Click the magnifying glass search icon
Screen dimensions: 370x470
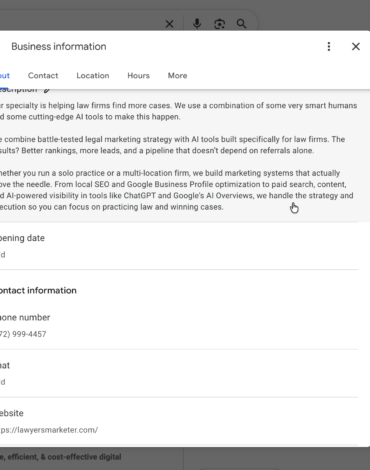[x=241, y=24]
